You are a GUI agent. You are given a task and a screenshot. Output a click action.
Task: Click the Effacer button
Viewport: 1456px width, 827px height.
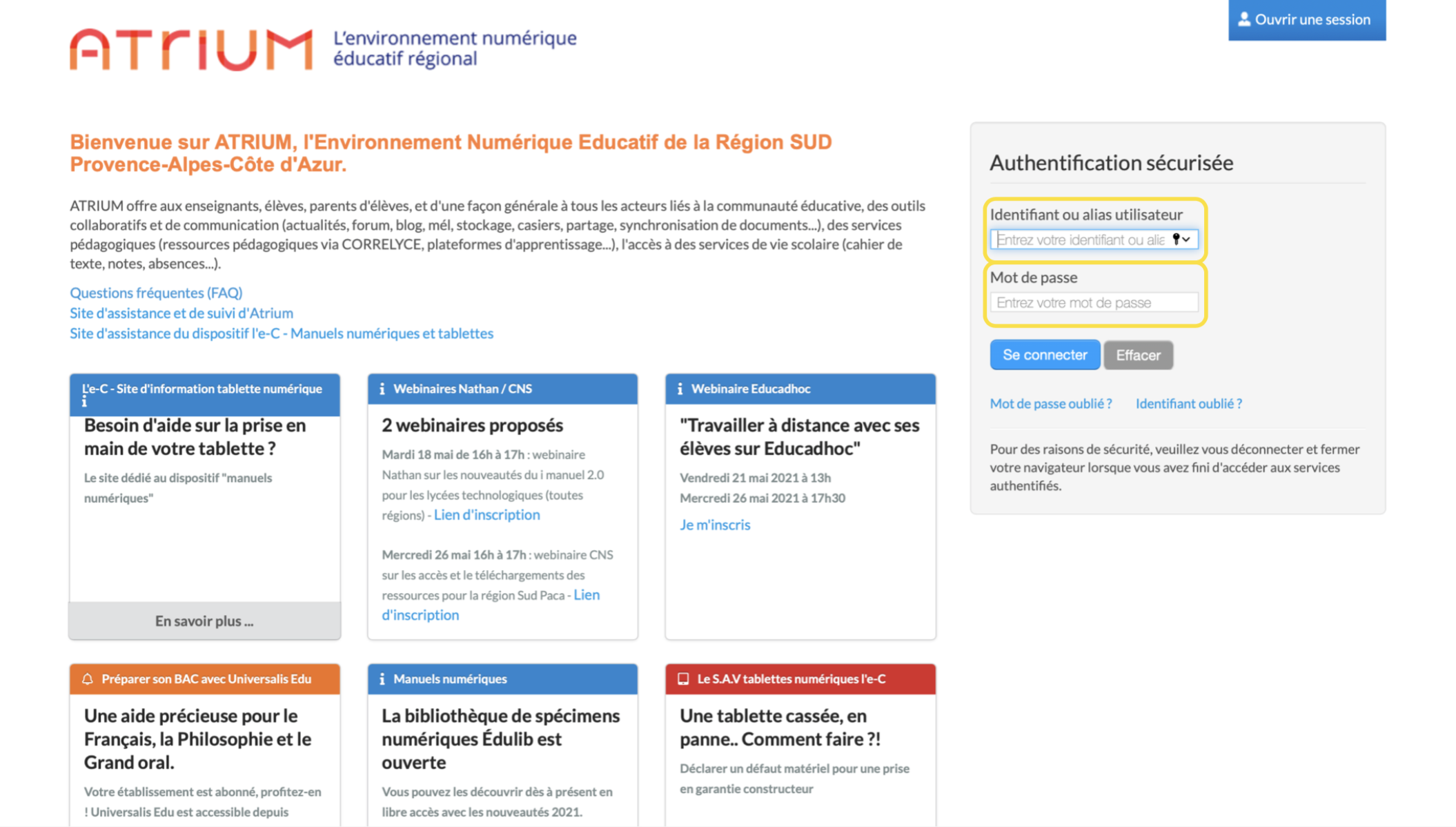click(x=1138, y=355)
